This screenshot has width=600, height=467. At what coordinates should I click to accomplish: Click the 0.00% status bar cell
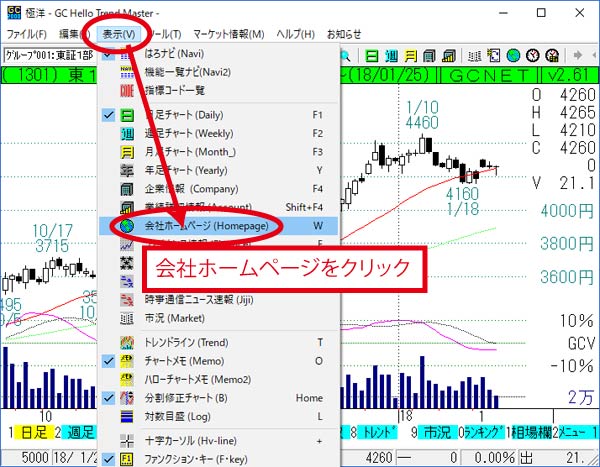489,457
